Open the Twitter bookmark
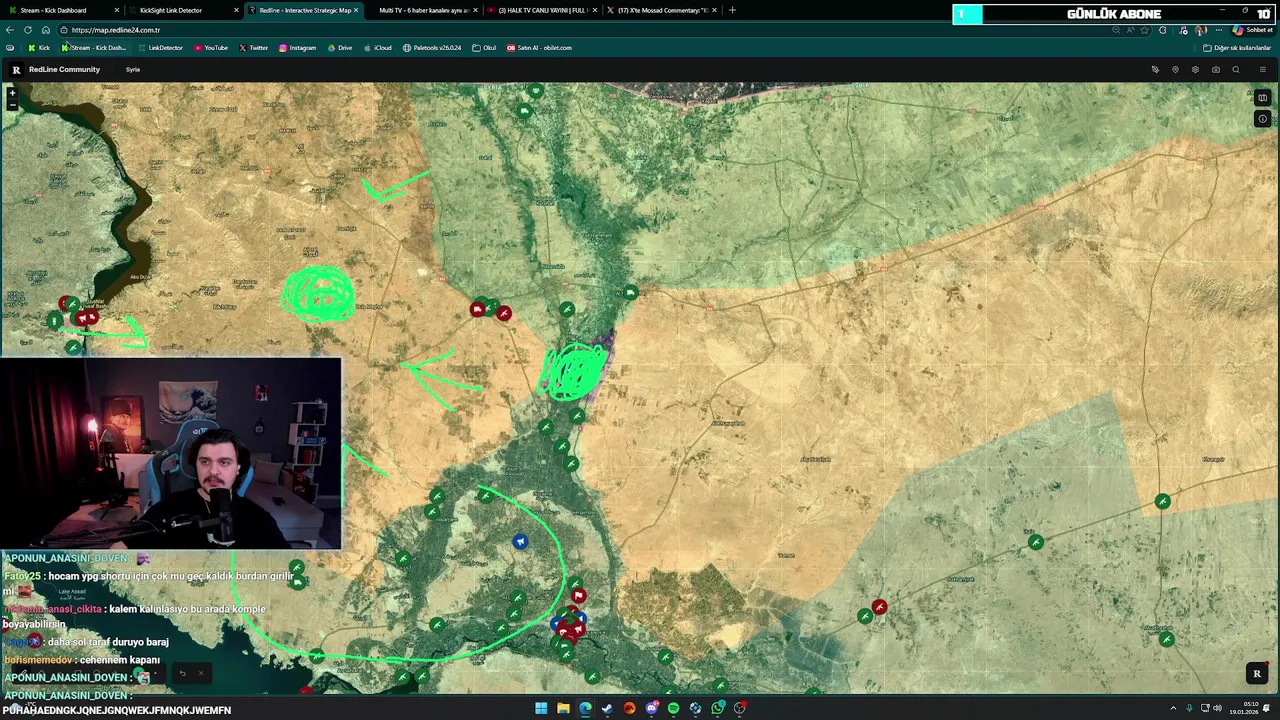 [254, 48]
